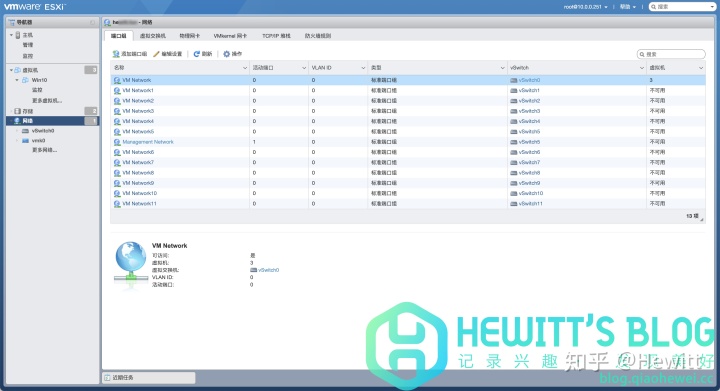Screen dimensions: 720x391
Task: Switch to the TCP/IP stacks tab
Action: [276, 36]
